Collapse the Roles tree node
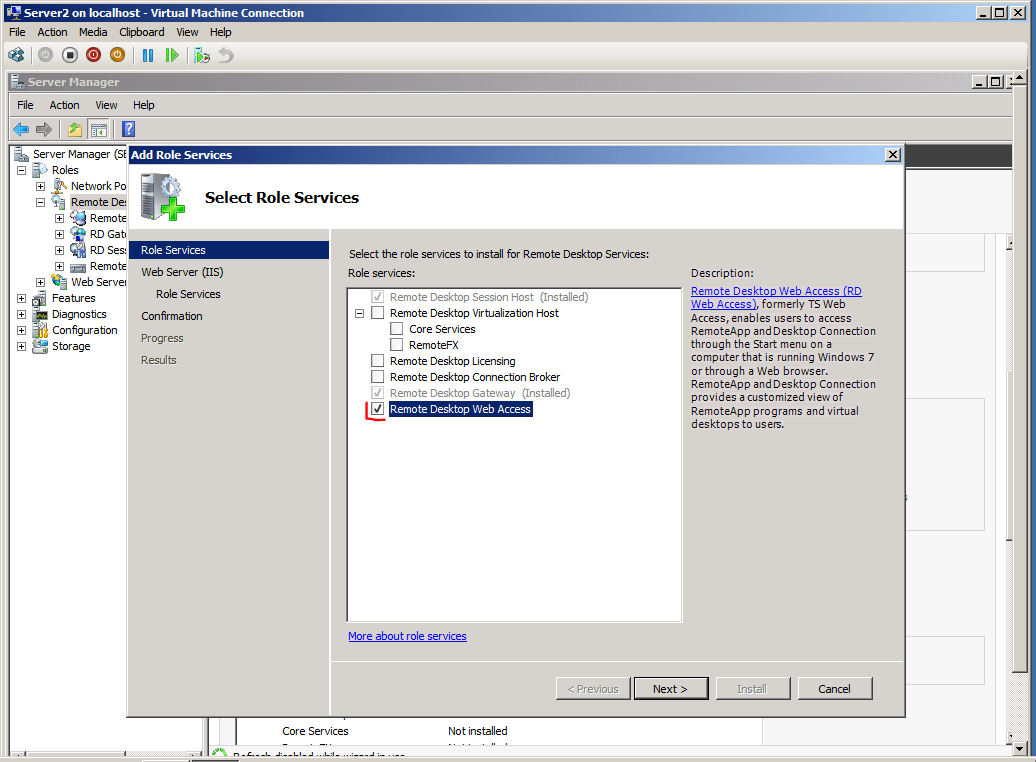 pos(21,171)
